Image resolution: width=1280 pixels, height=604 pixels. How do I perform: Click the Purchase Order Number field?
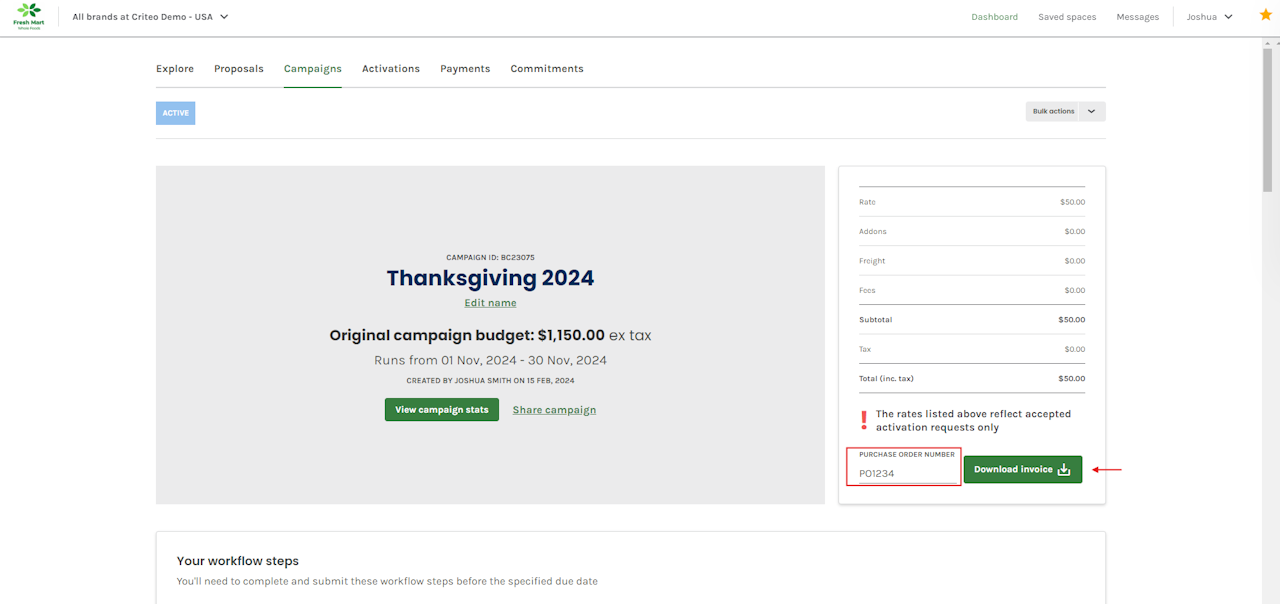pyautogui.click(x=904, y=473)
